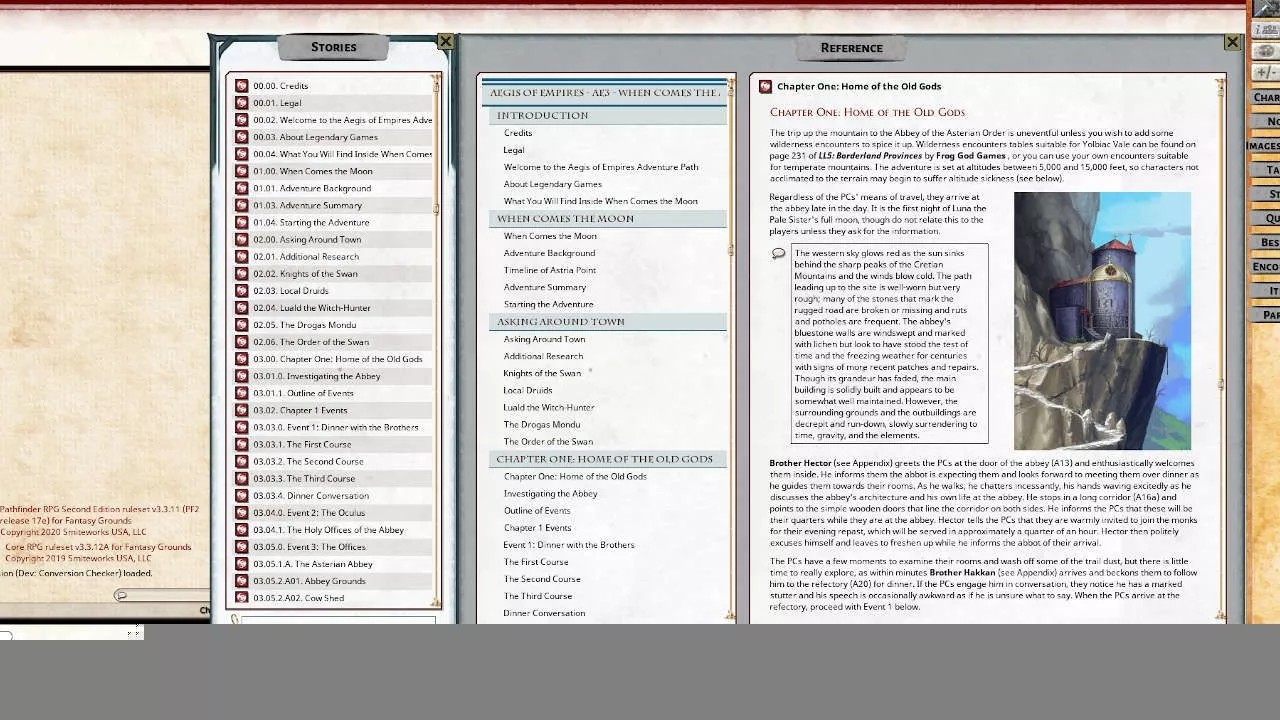Focus the Stories search input field
This screenshot has height=720, width=1280.
(338, 620)
